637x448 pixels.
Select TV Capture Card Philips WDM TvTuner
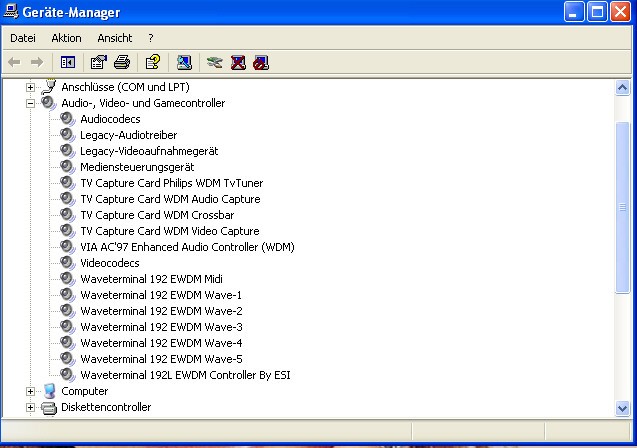click(171, 183)
